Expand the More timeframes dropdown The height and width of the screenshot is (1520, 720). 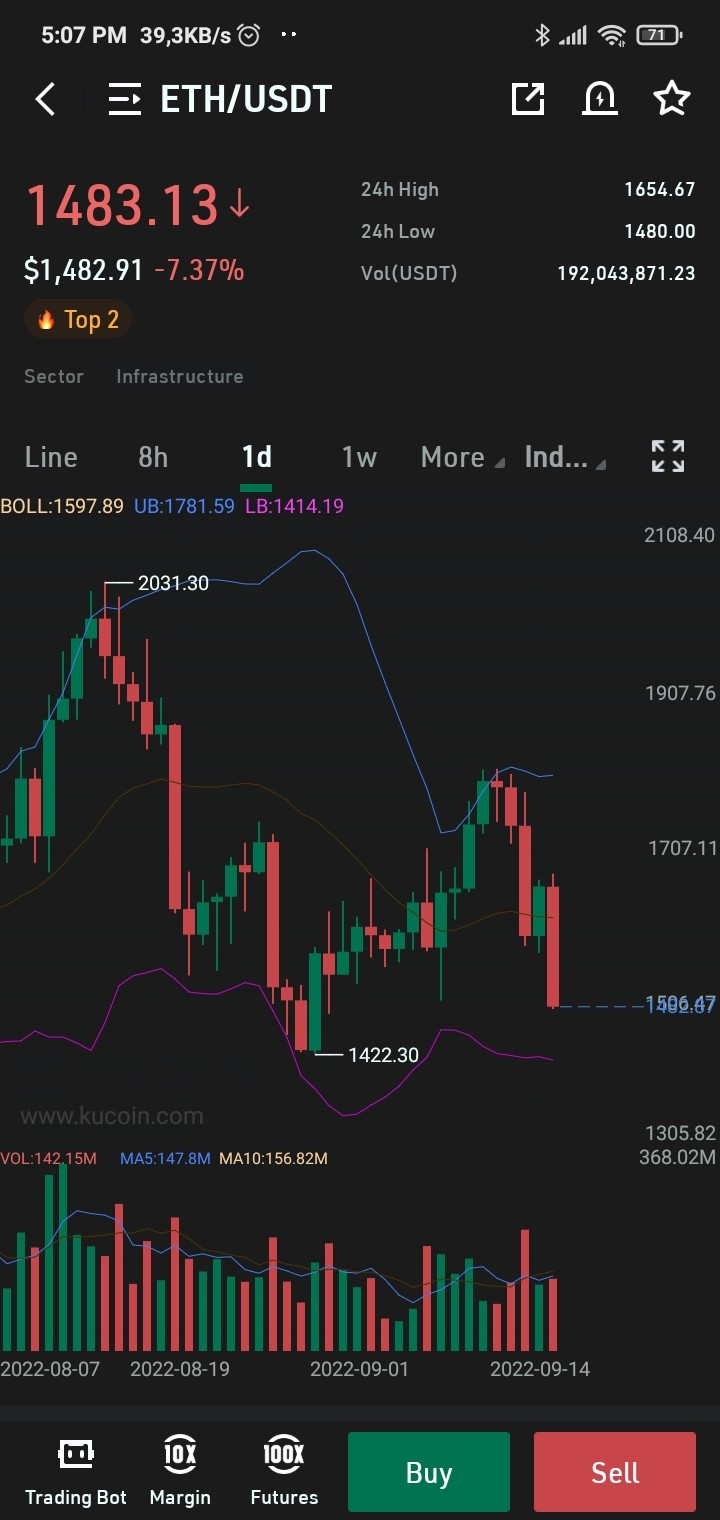458,457
